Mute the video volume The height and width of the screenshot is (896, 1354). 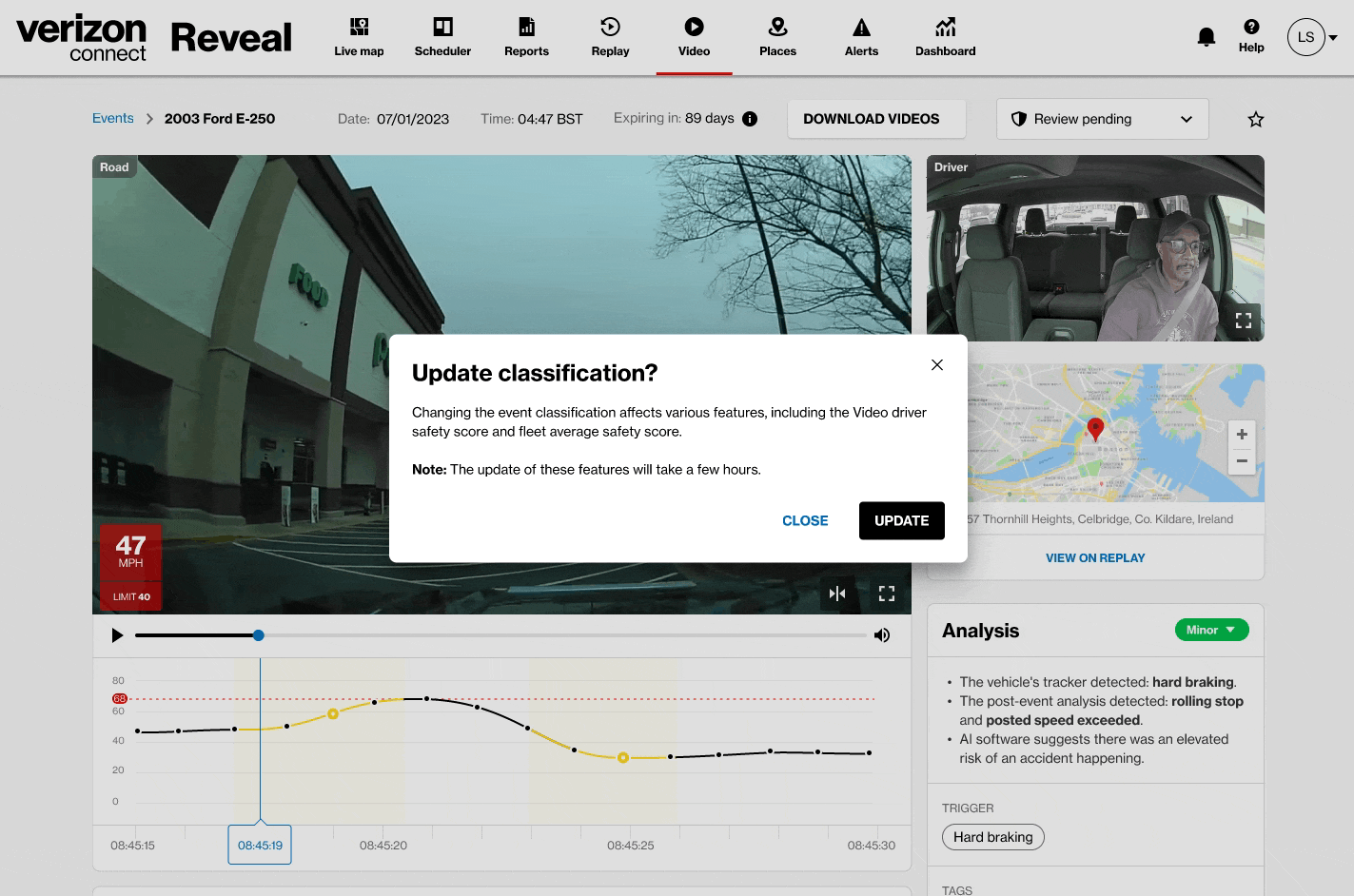point(882,635)
